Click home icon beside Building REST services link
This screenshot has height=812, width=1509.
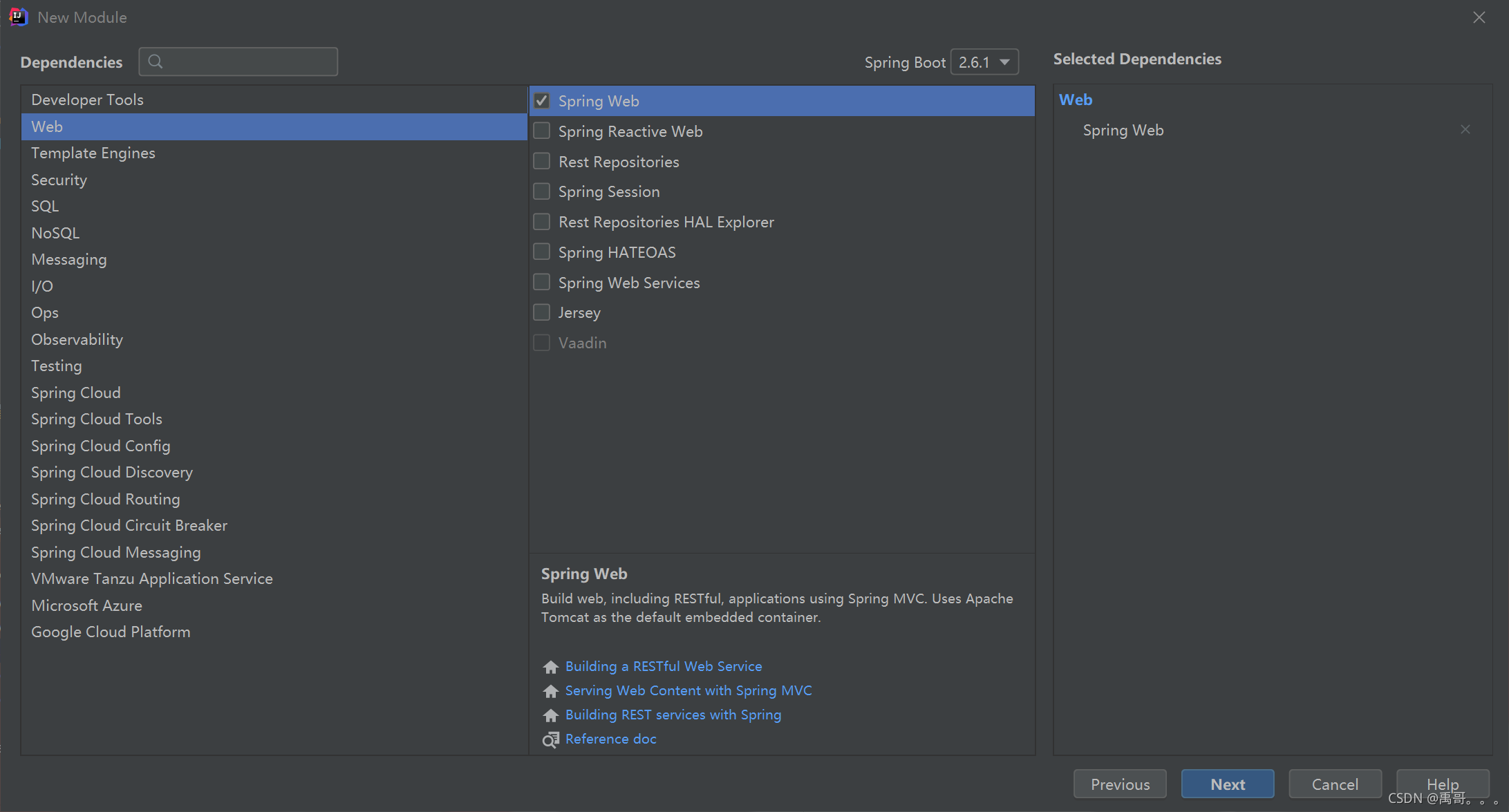(550, 715)
